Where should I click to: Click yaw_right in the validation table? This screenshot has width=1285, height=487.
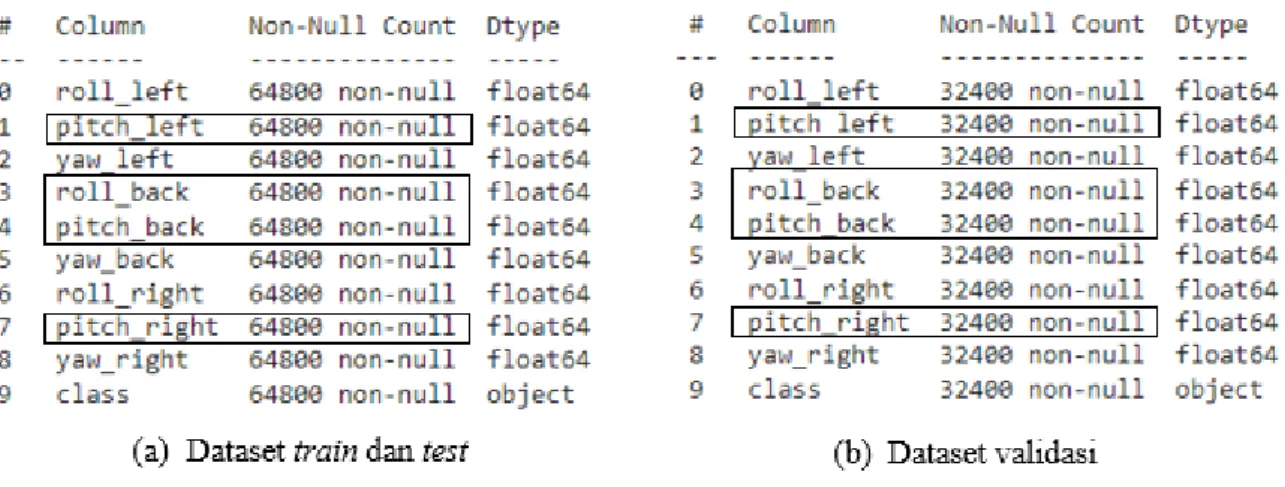(813, 355)
